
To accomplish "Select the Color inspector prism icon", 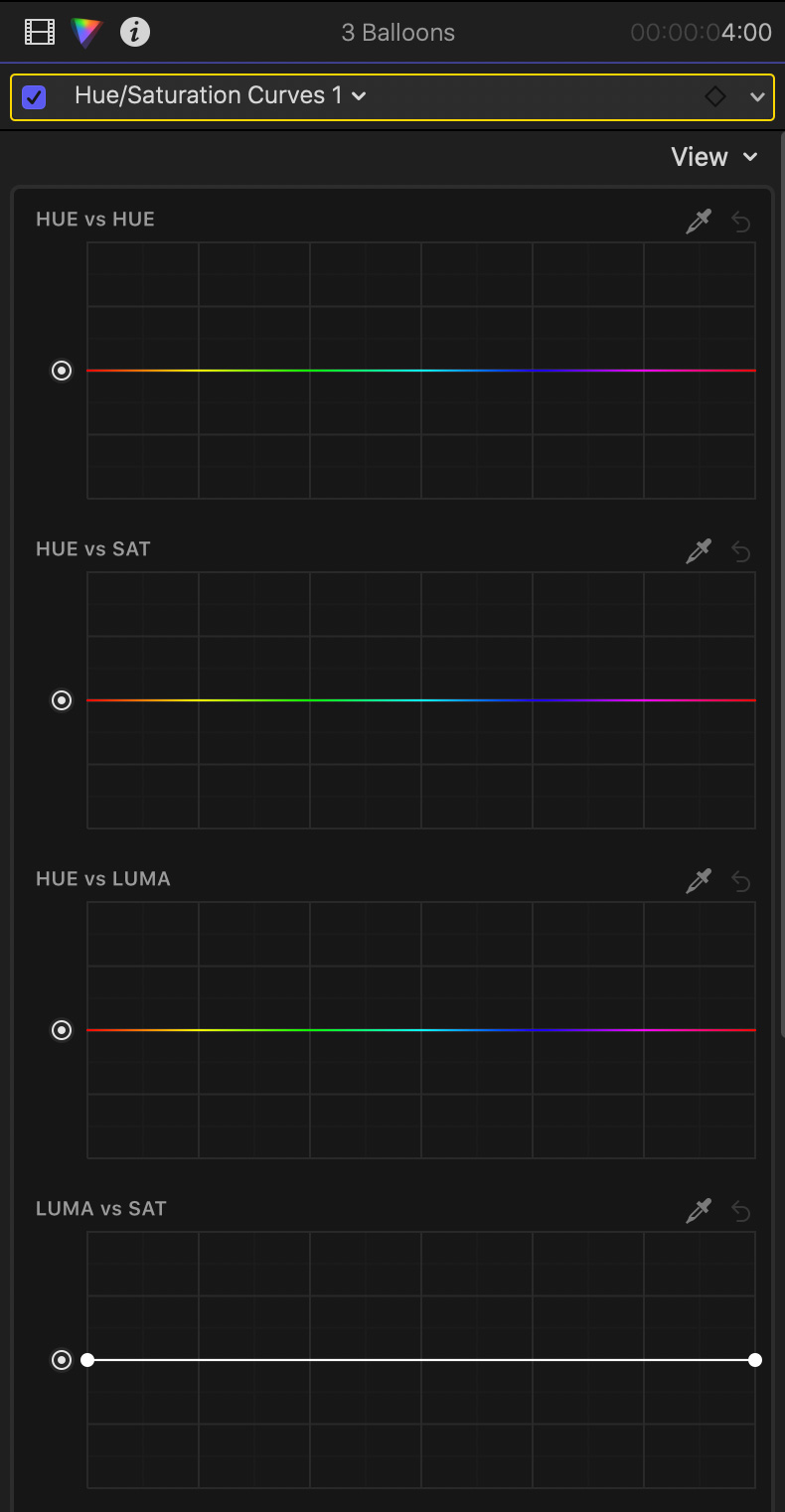I will tap(86, 32).
